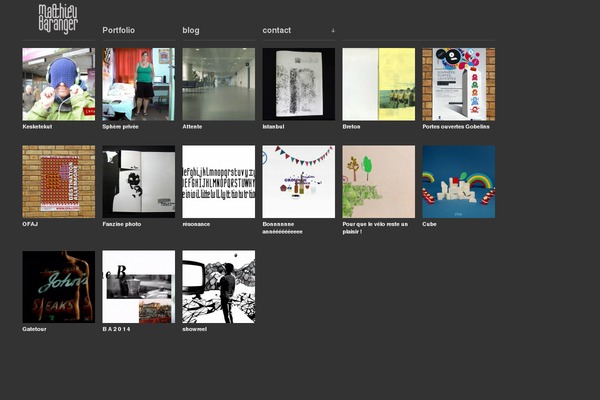
Task: Click the showreel title link
Action: coord(194,329)
